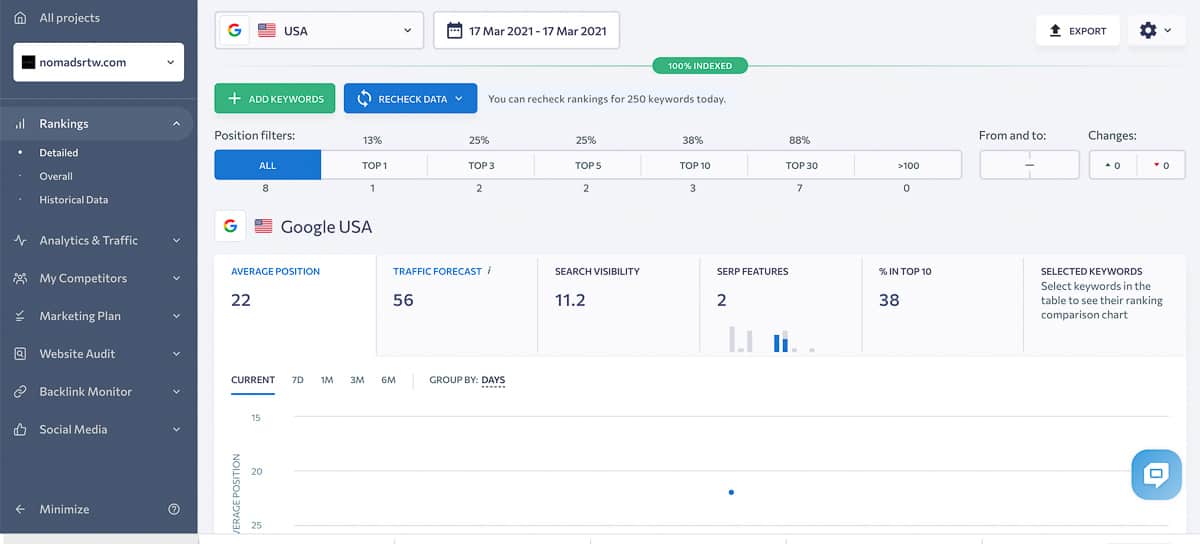
Task: Adjust the From and to range slider
Action: [x=1029, y=165]
